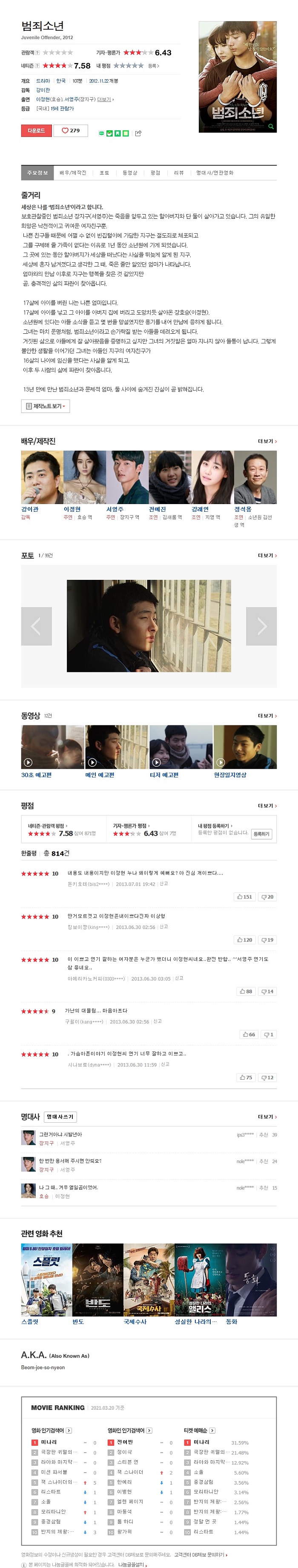
Task: Expand the 제작노트 보기 dropdown
Action: click(46, 406)
